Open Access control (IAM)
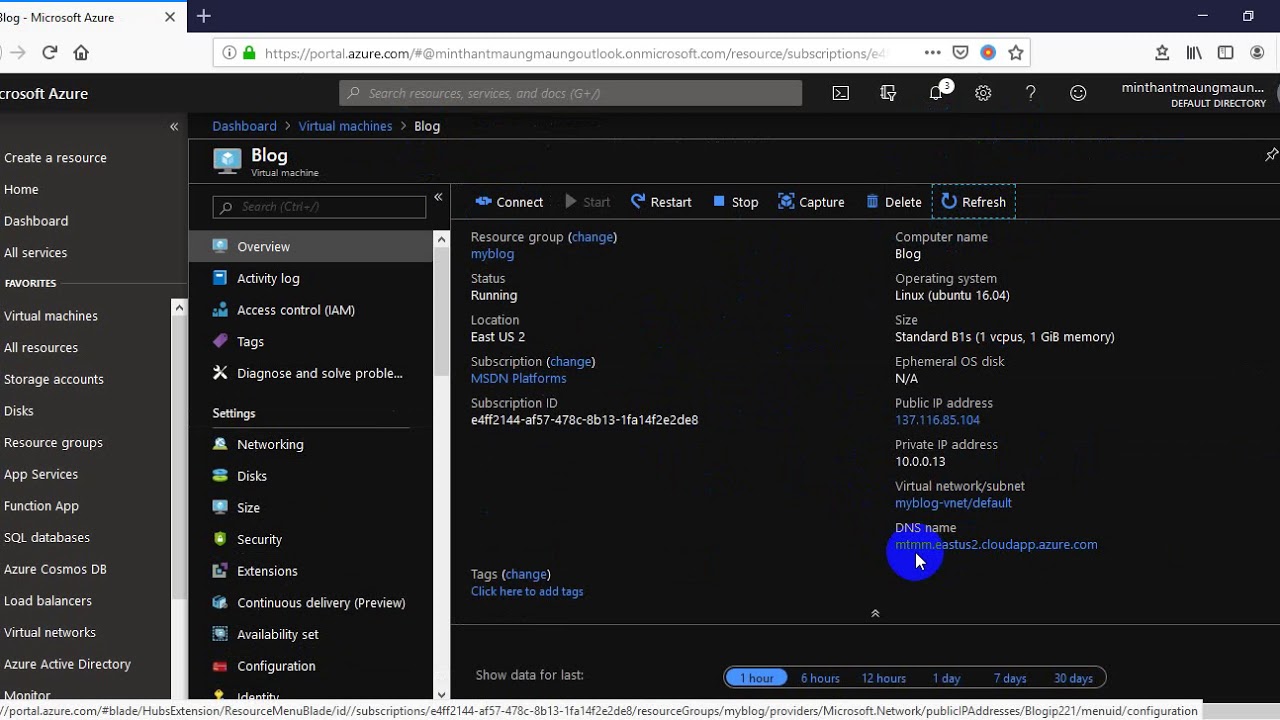The image size is (1280, 720). [x=311, y=310]
